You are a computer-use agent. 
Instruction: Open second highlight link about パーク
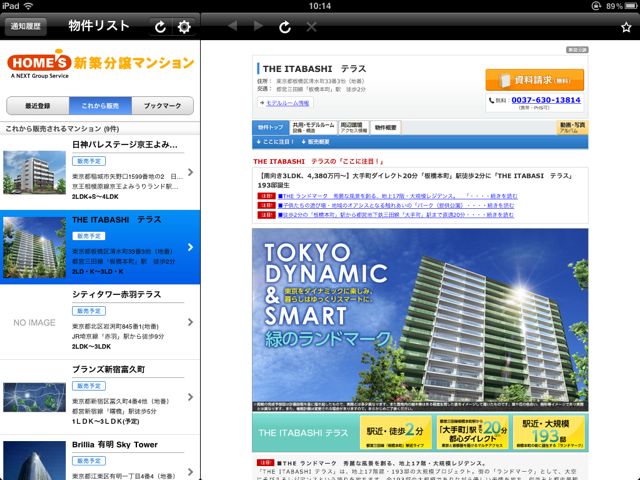point(396,206)
